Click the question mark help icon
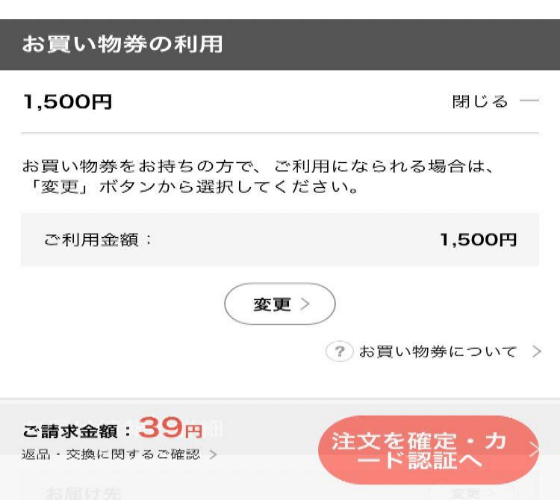 point(339,351)
